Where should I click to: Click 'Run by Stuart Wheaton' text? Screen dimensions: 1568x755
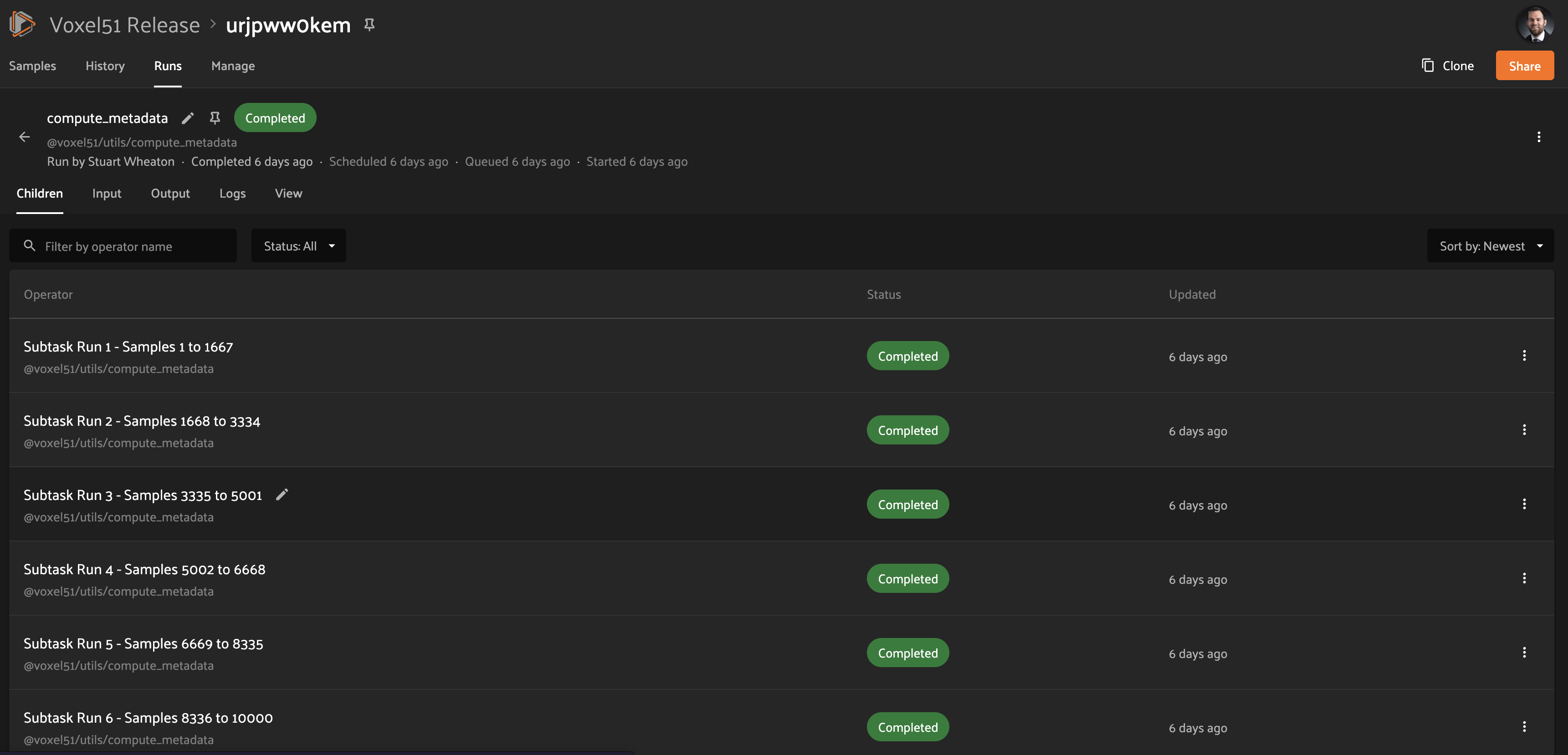click(111, 162)
